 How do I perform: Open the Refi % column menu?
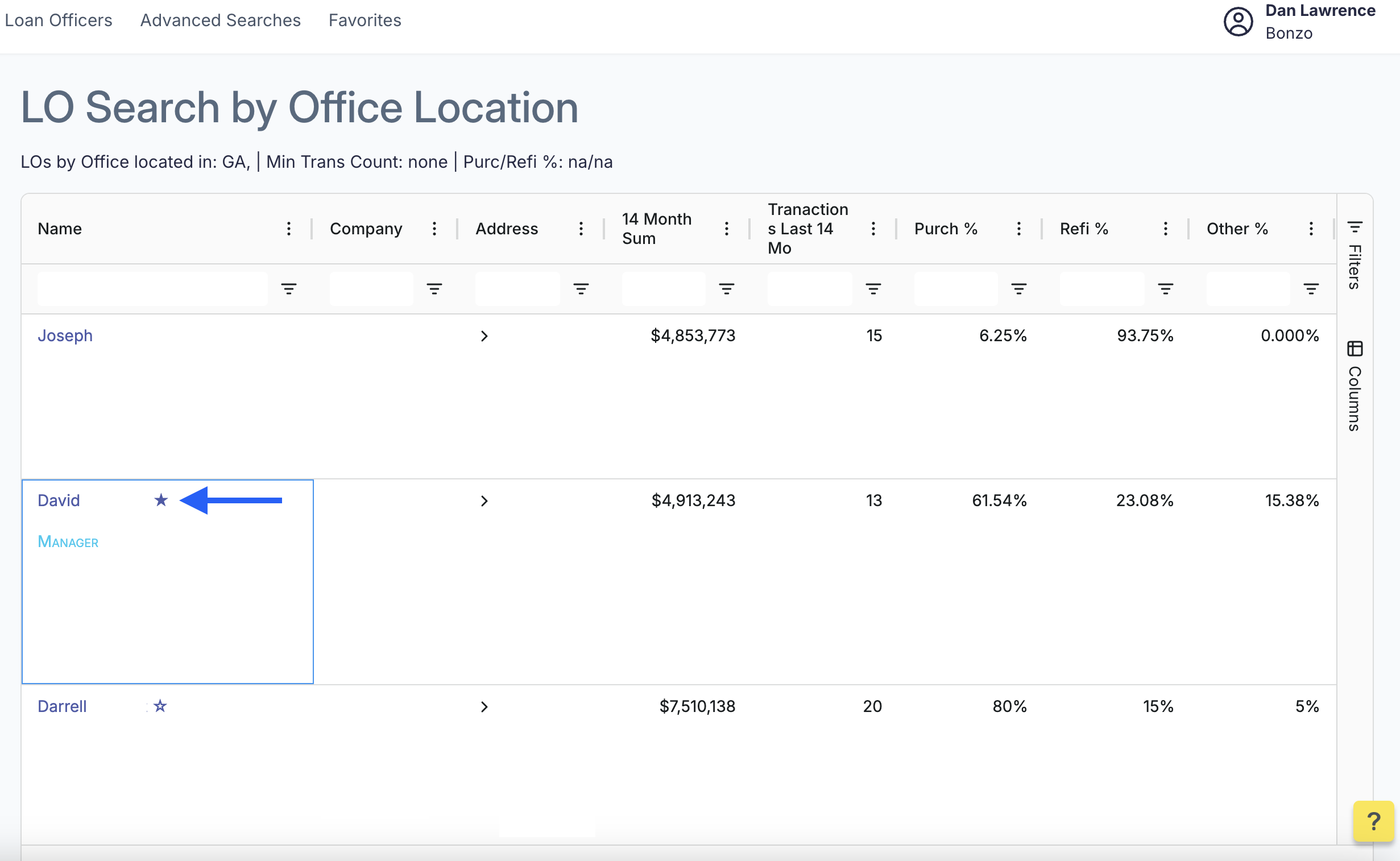(1165, 229)
